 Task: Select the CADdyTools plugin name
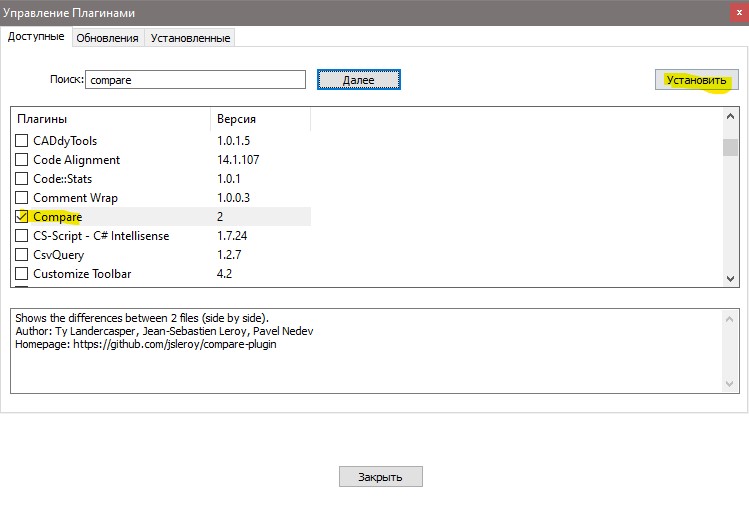click(x=65, y=141)
